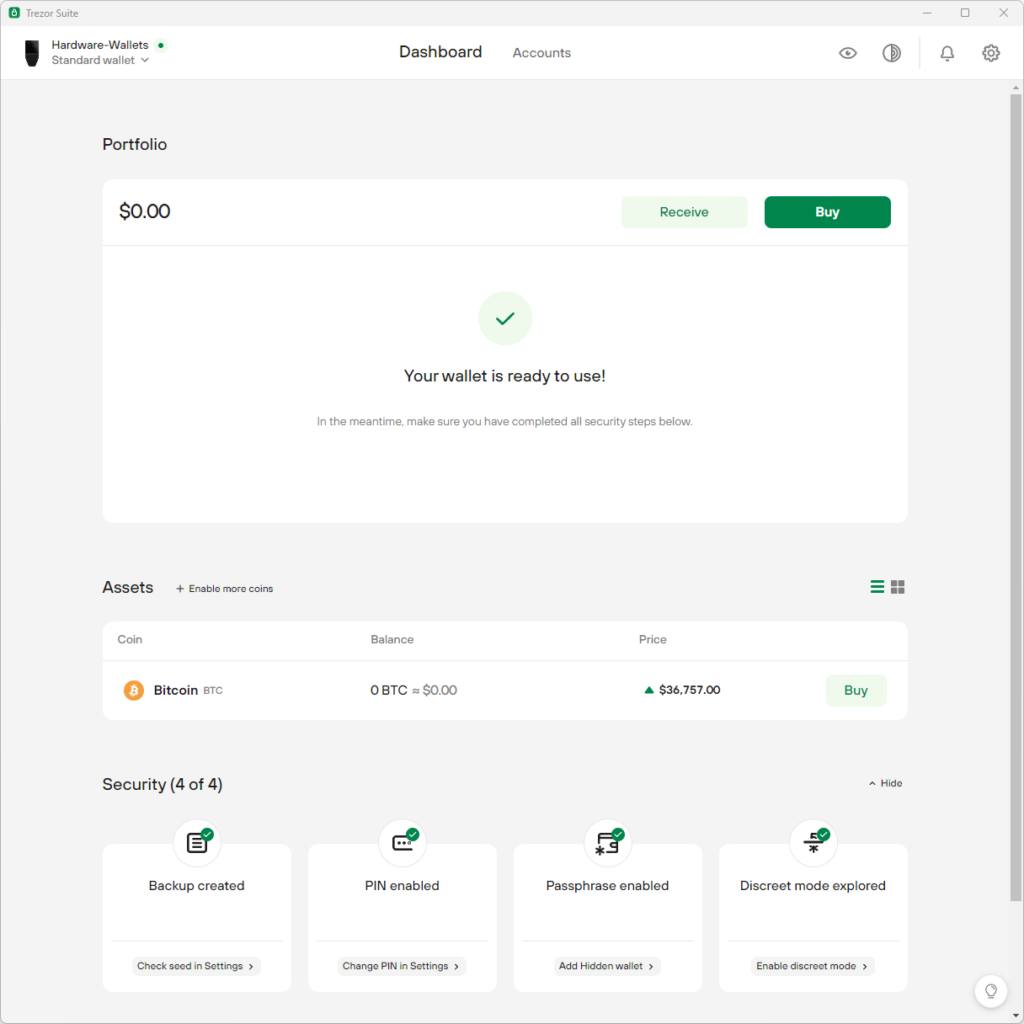Click the green wallet-ready checkmark icon
The image size is (1024, 1024).
point(505,318)
